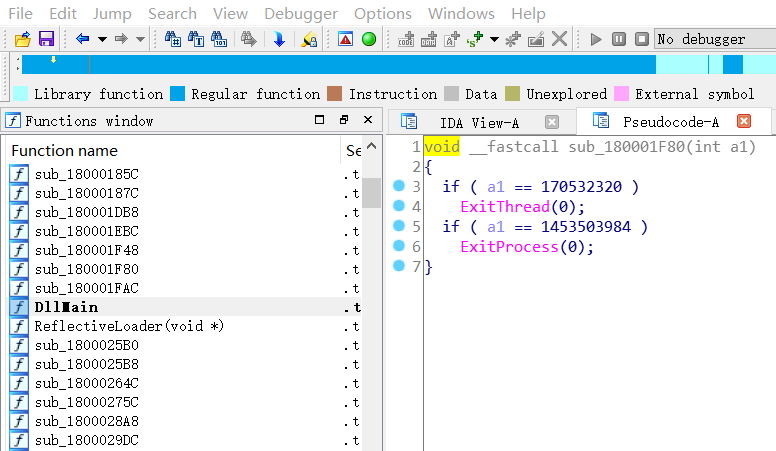Click the search next binoculars arrow icon
The height and width of the screenshot is (451, 776).
click(x=248, y=39)
